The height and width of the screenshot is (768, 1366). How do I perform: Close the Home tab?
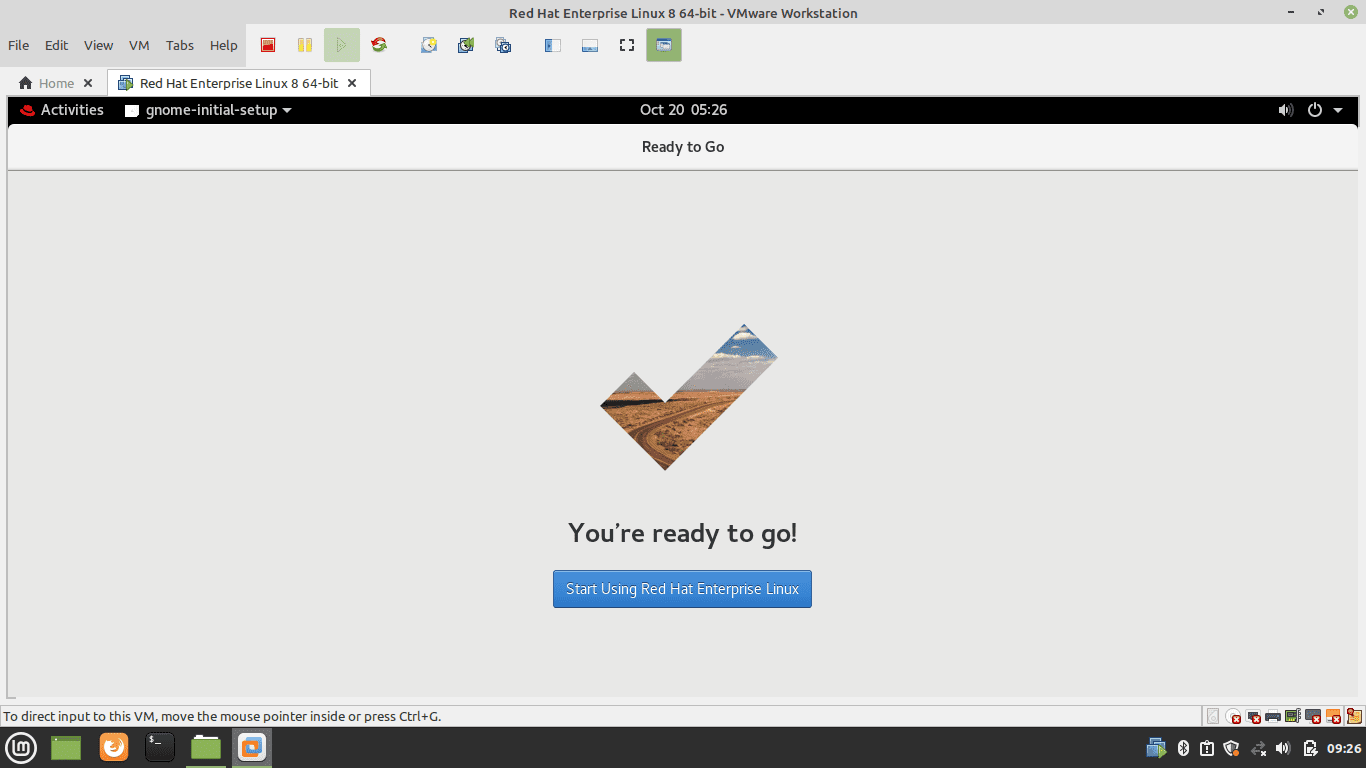tap(88, 83)
